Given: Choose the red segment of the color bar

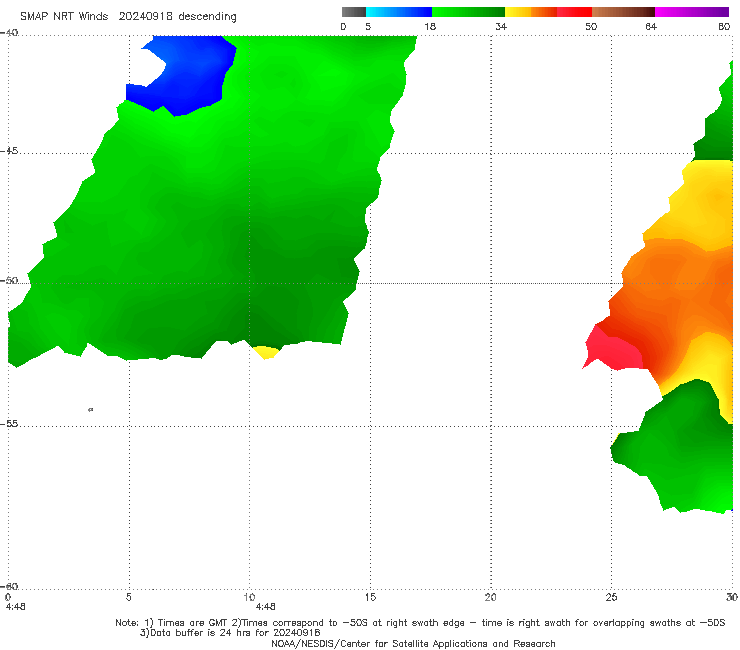Looking at the screenshot, I should (574, 12).
